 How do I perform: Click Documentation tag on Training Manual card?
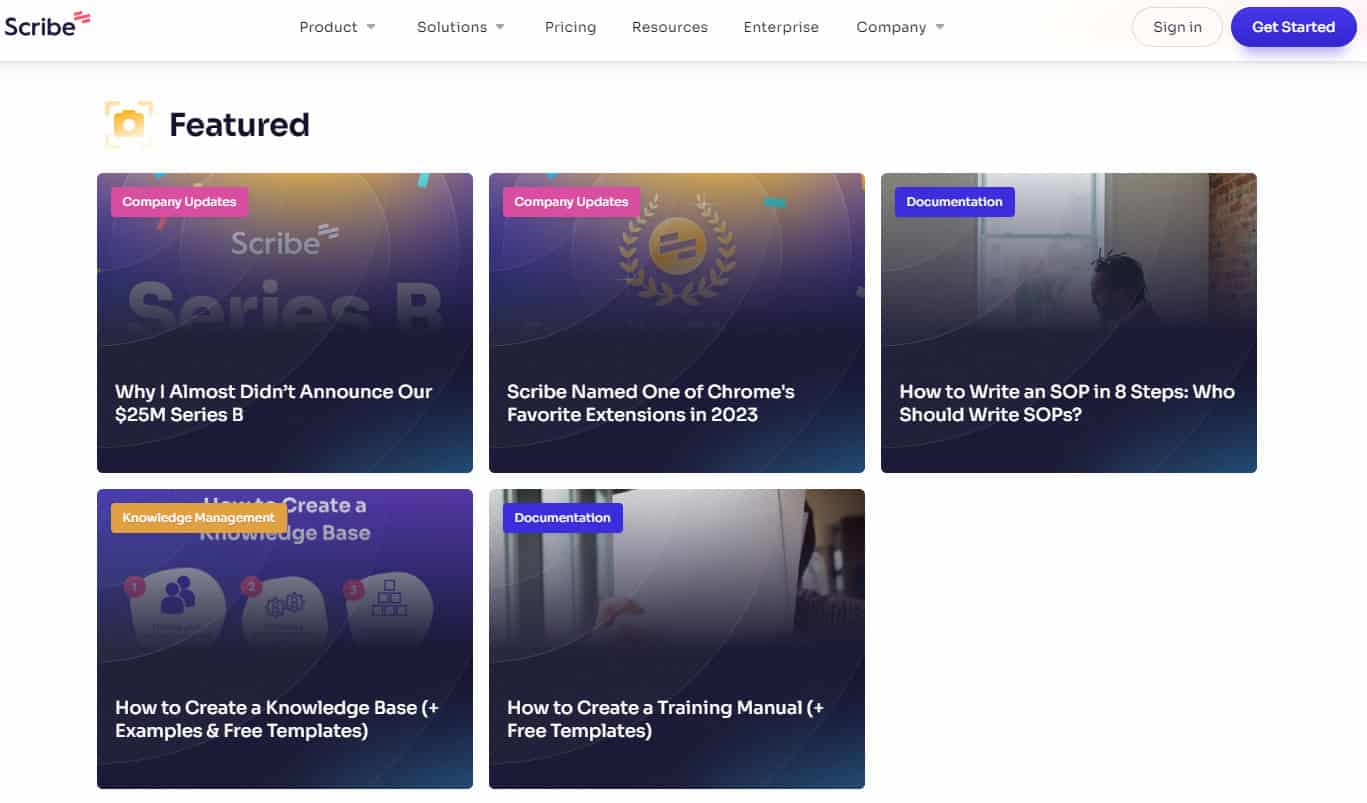(x=562, y=518)
